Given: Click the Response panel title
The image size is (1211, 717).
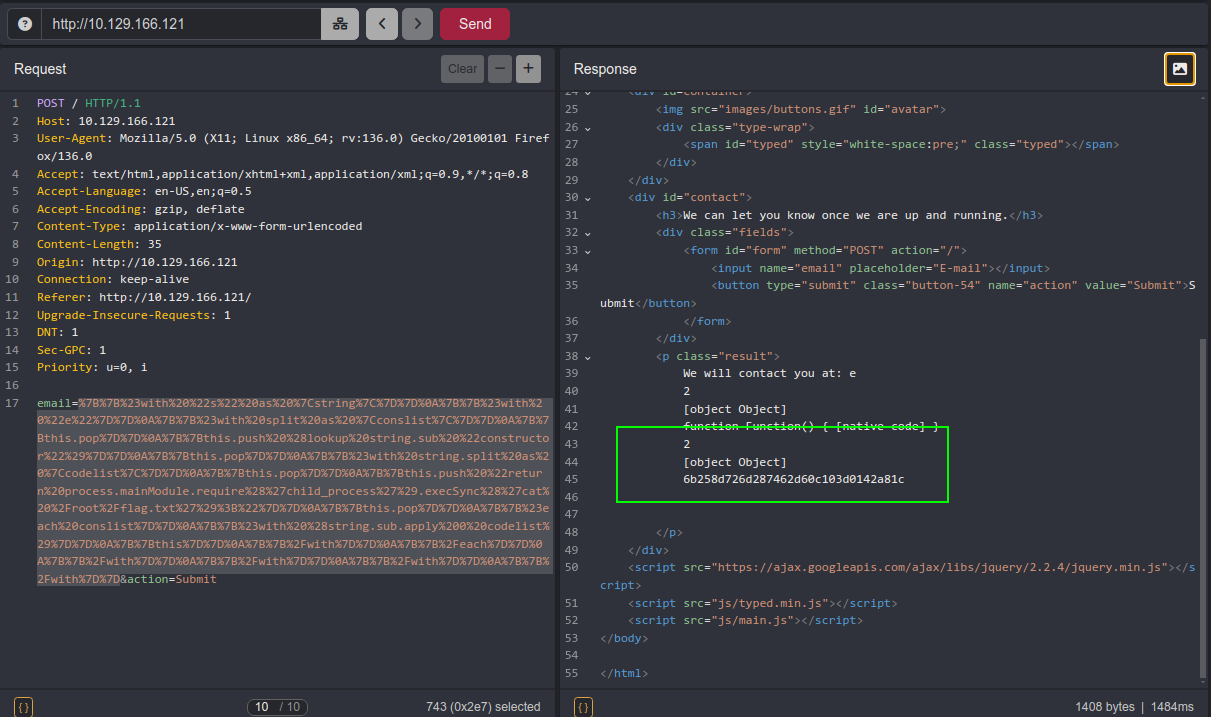Looking at the screenshot, I should coord(605,69).
